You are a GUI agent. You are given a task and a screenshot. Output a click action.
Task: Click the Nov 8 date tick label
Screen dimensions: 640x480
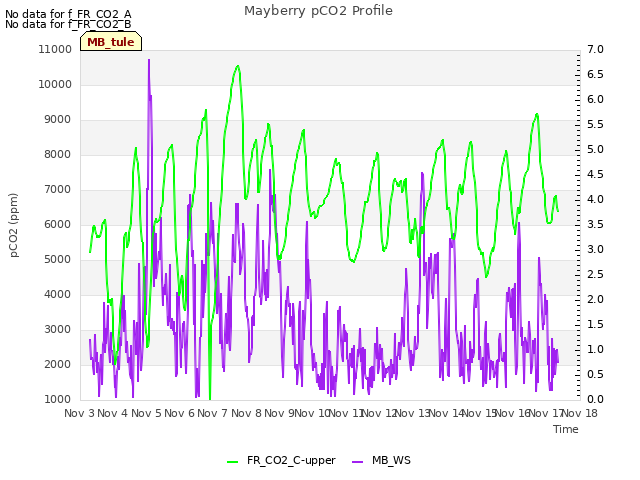[x=246, y=413]
